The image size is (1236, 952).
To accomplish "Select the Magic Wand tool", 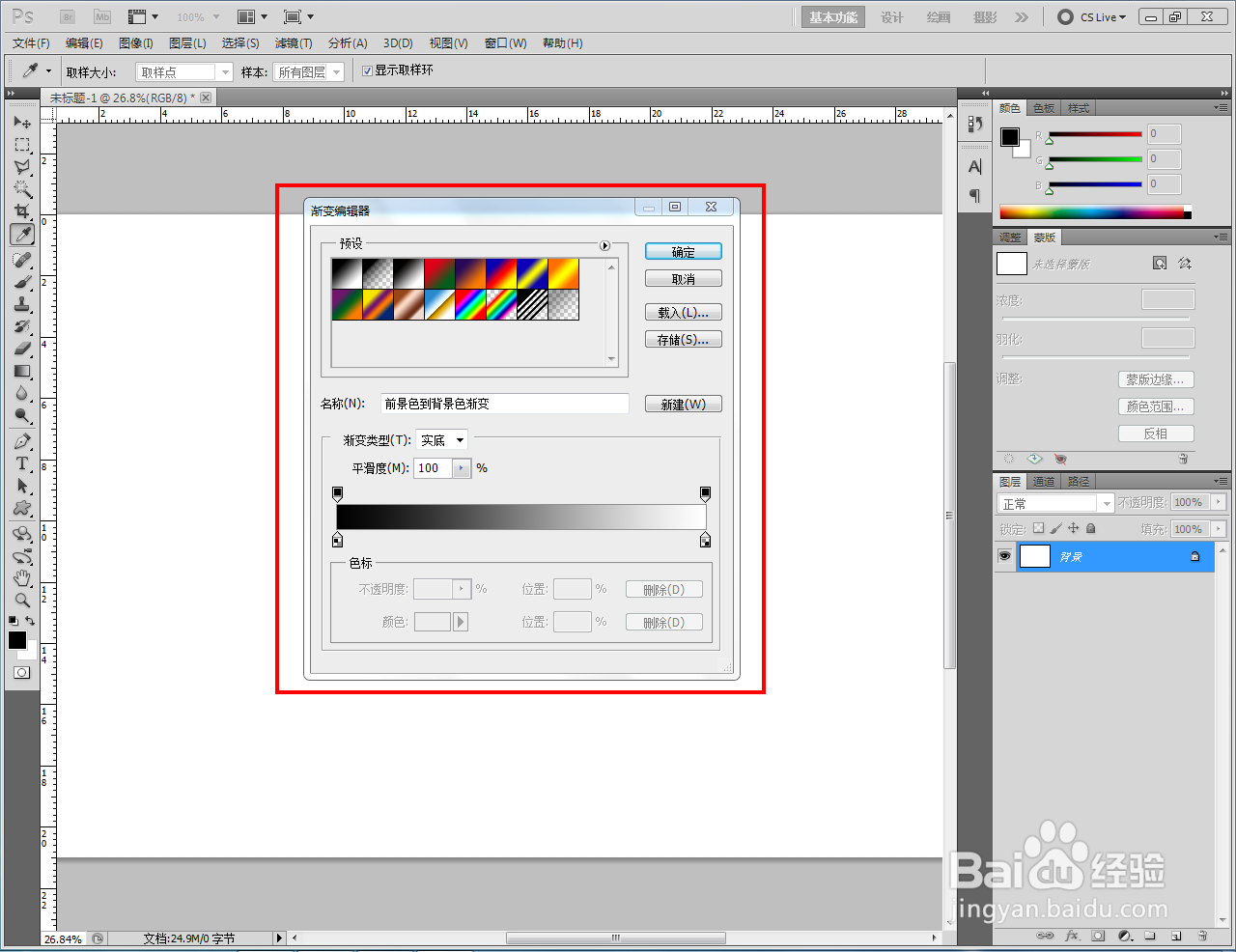I will pos(22,189).
